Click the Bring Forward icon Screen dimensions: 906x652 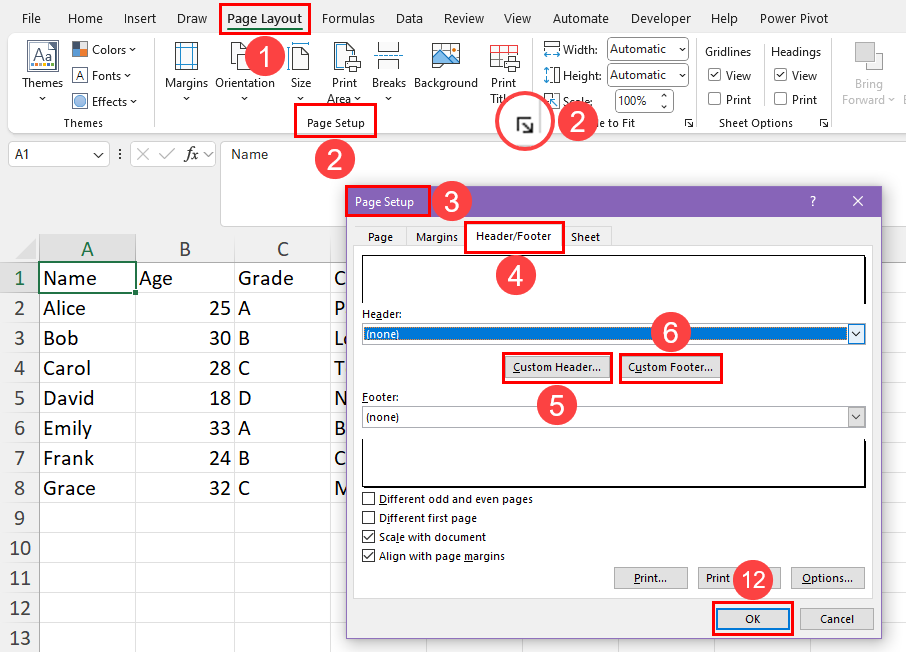tap(868, 59)
